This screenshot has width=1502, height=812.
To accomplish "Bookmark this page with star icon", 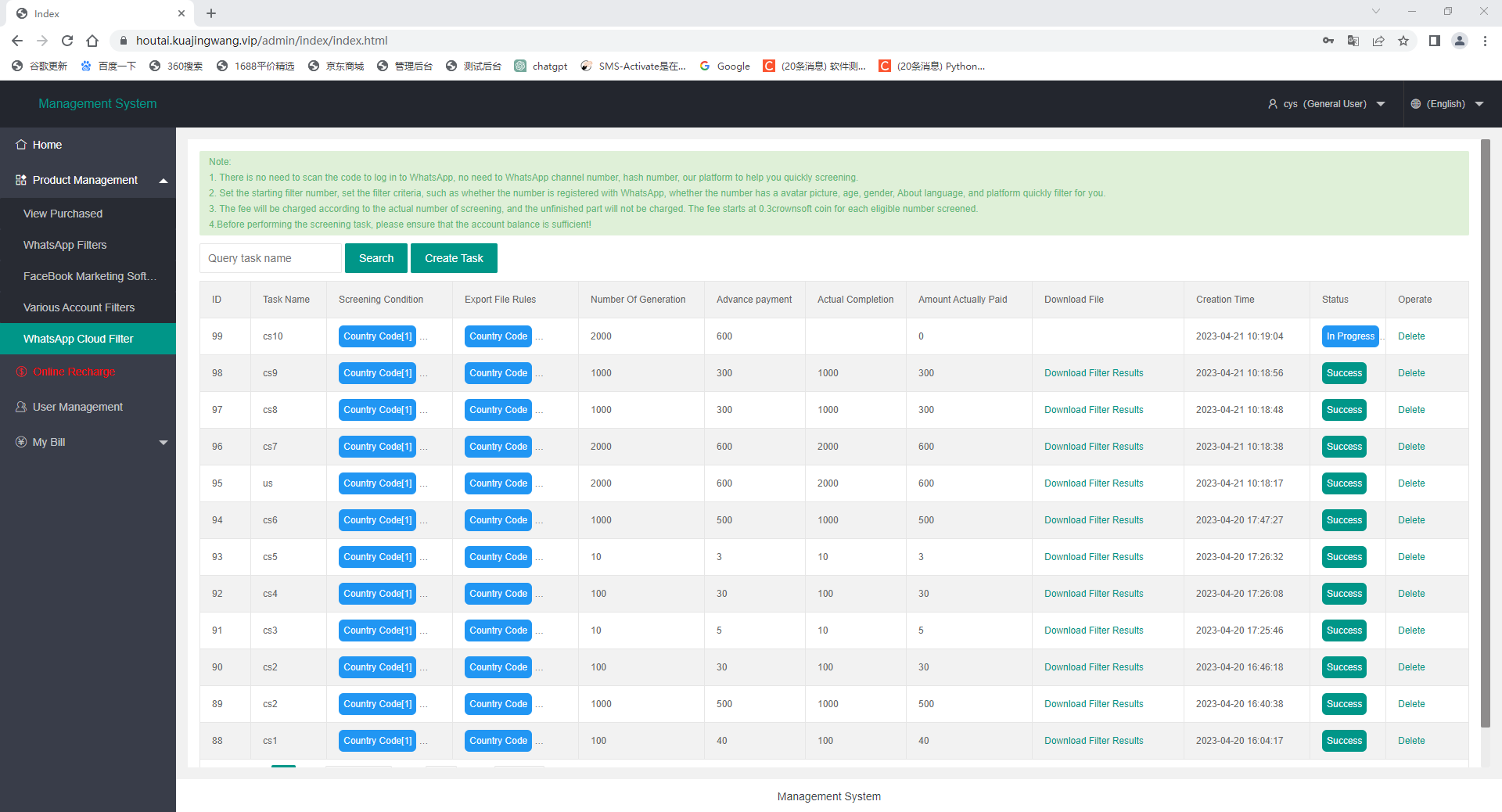I will pos(1403,41).
